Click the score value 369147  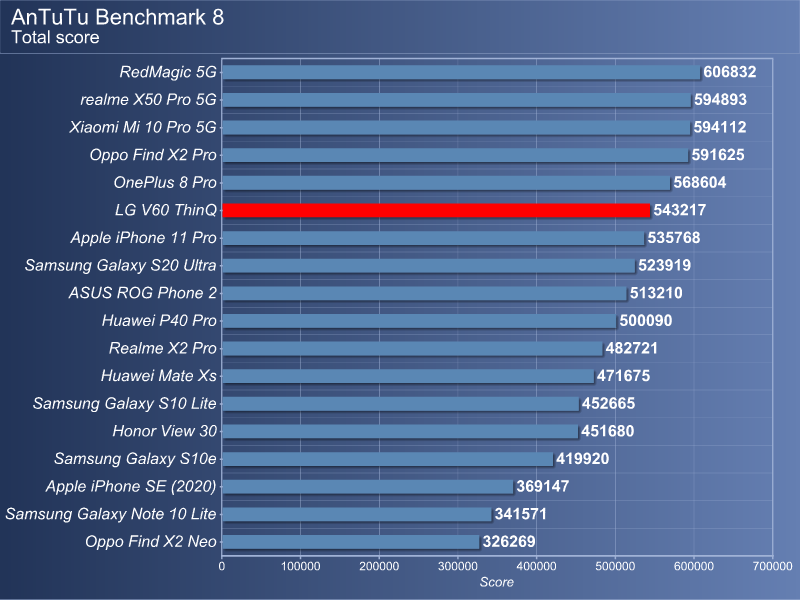[542, 486]
